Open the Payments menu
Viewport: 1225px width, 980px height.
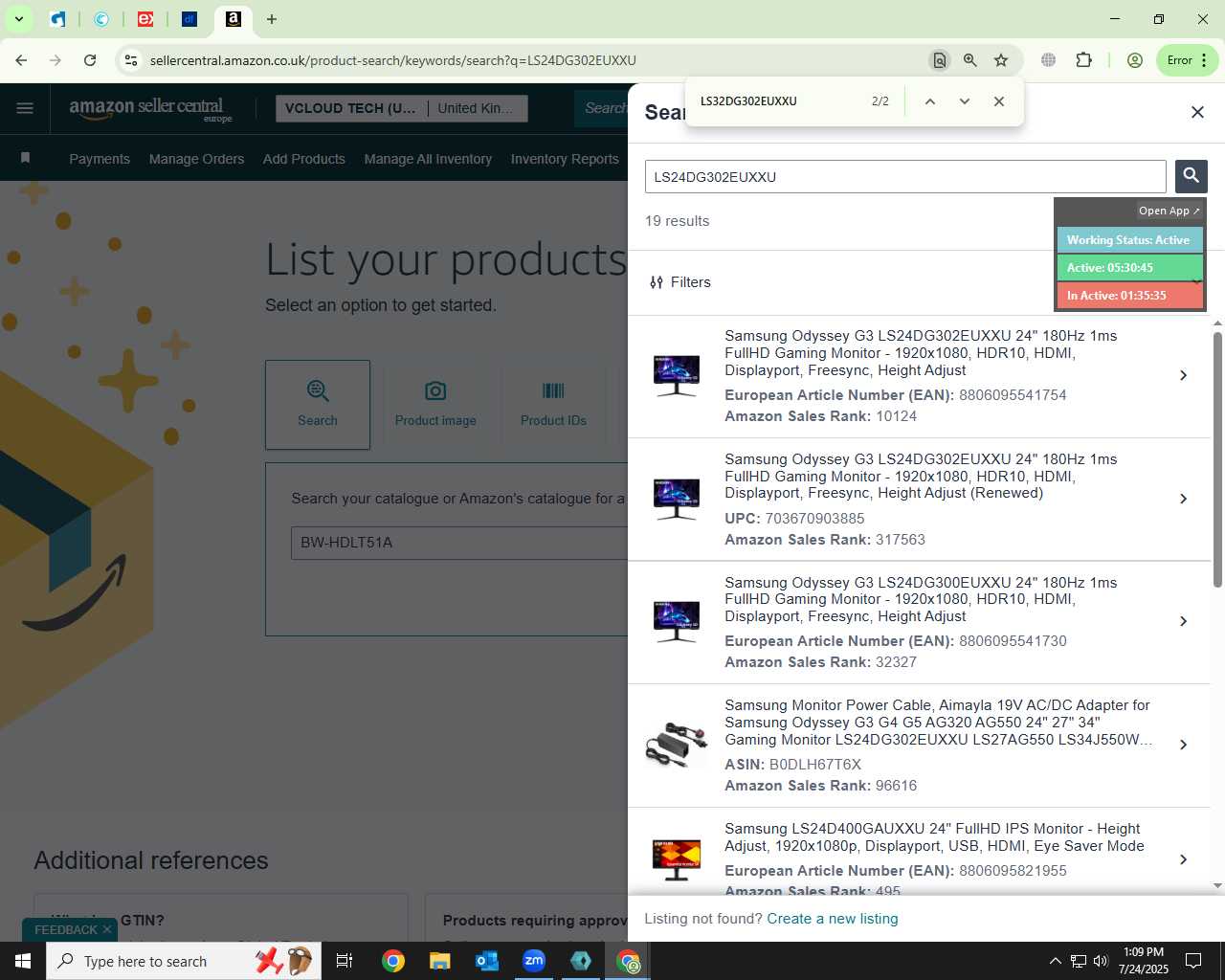coord(100,159)
